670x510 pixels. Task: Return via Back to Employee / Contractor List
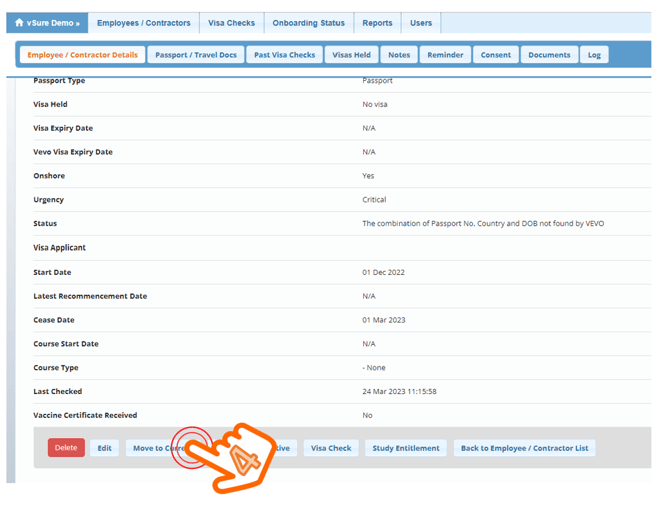click(524, 448)
